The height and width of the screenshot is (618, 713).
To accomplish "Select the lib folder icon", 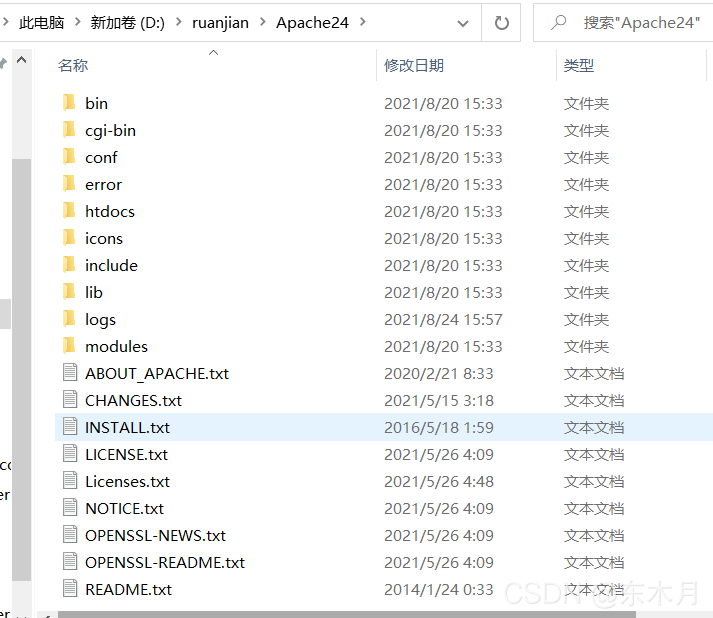I will pos(70,292).
